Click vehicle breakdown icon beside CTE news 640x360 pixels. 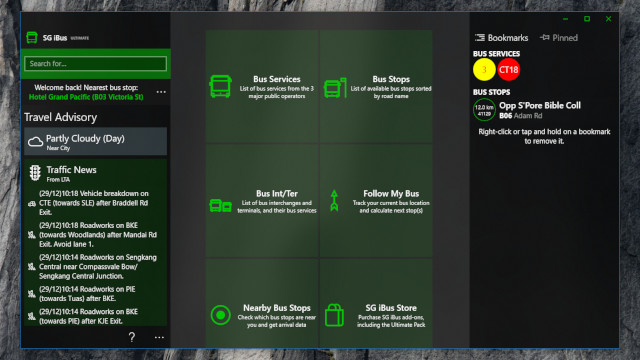pyautogui.click(x=32, y=203)
